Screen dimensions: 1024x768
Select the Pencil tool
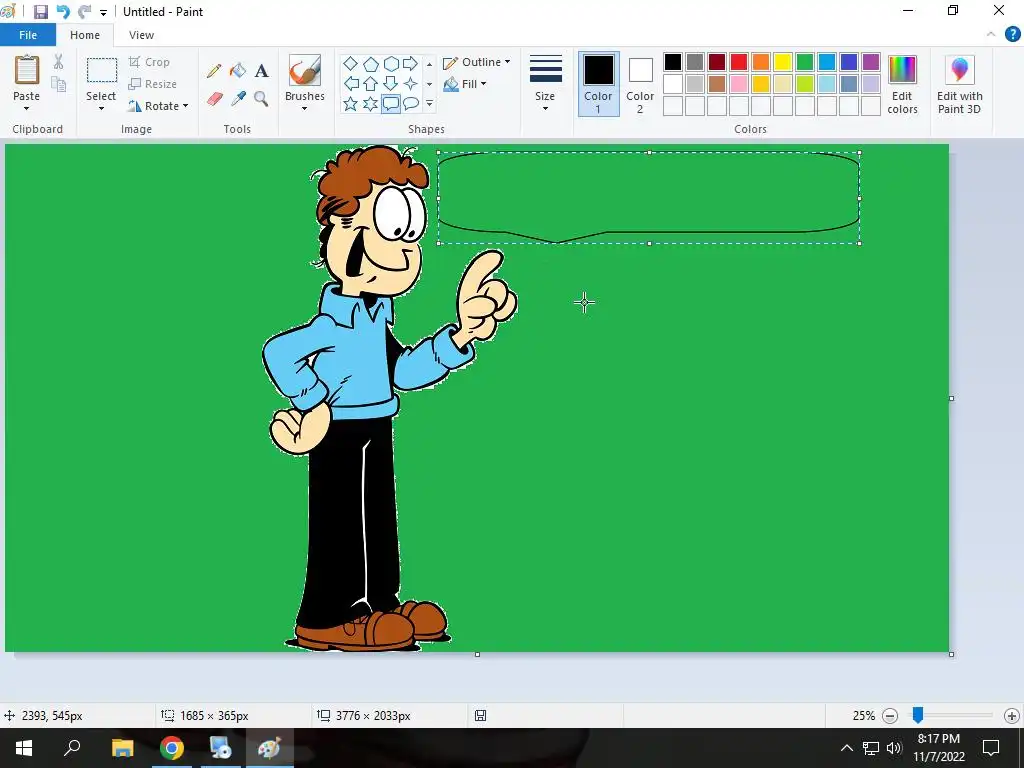214,71
